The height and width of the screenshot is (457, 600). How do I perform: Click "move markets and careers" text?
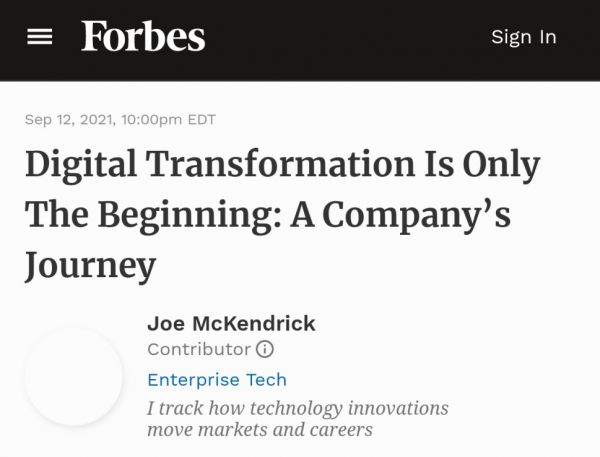point(259,431)
